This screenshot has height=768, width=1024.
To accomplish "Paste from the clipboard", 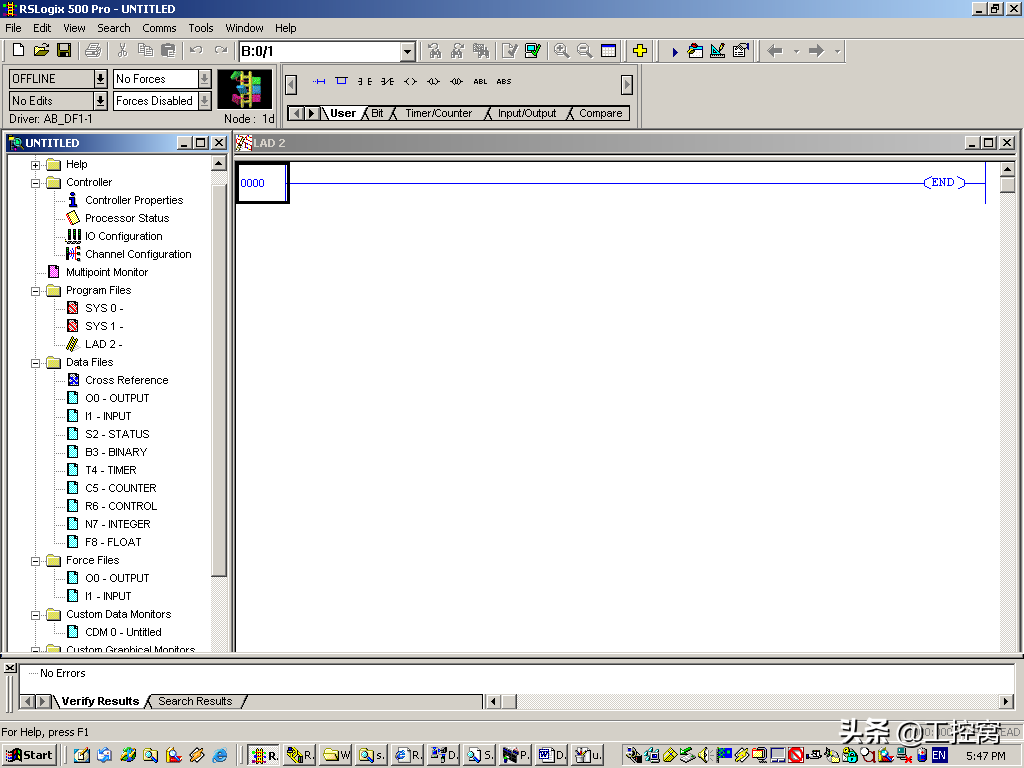I will [168, 50].
